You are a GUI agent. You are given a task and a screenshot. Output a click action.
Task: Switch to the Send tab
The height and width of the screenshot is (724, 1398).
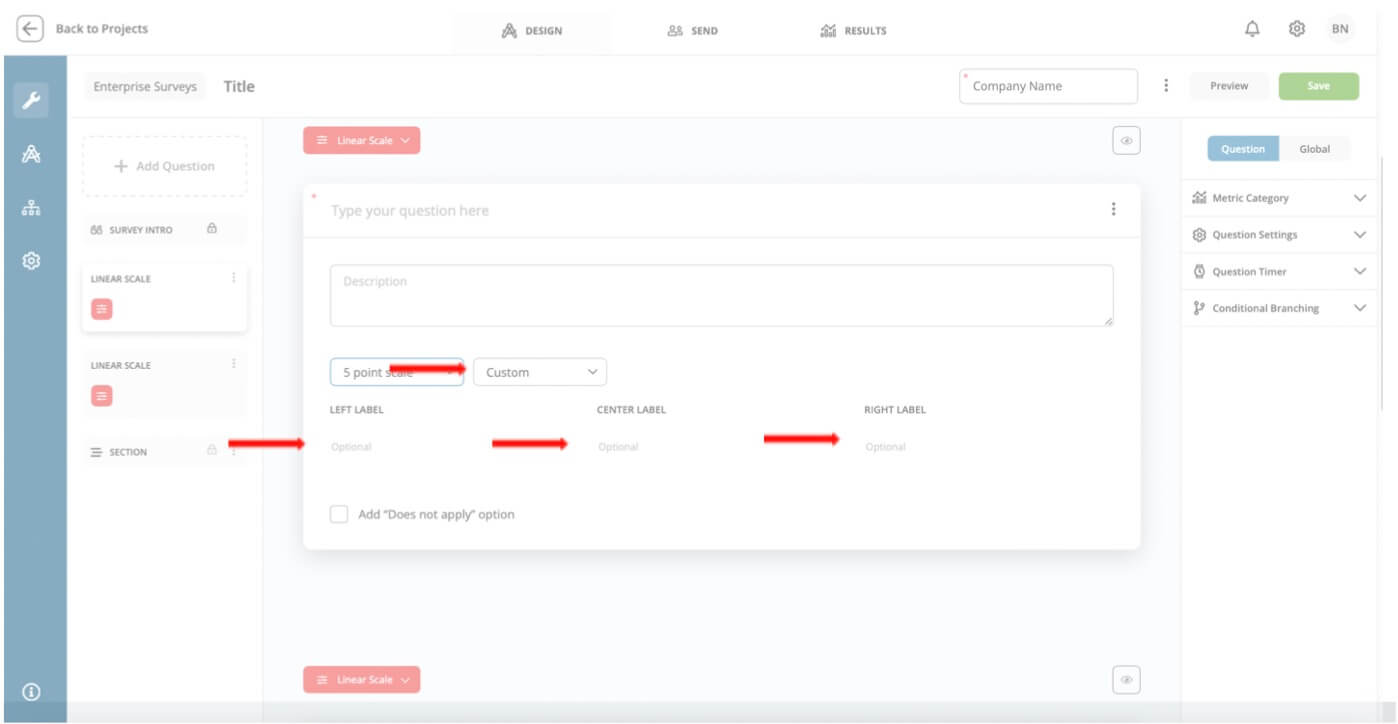click(x=692, y=30)
